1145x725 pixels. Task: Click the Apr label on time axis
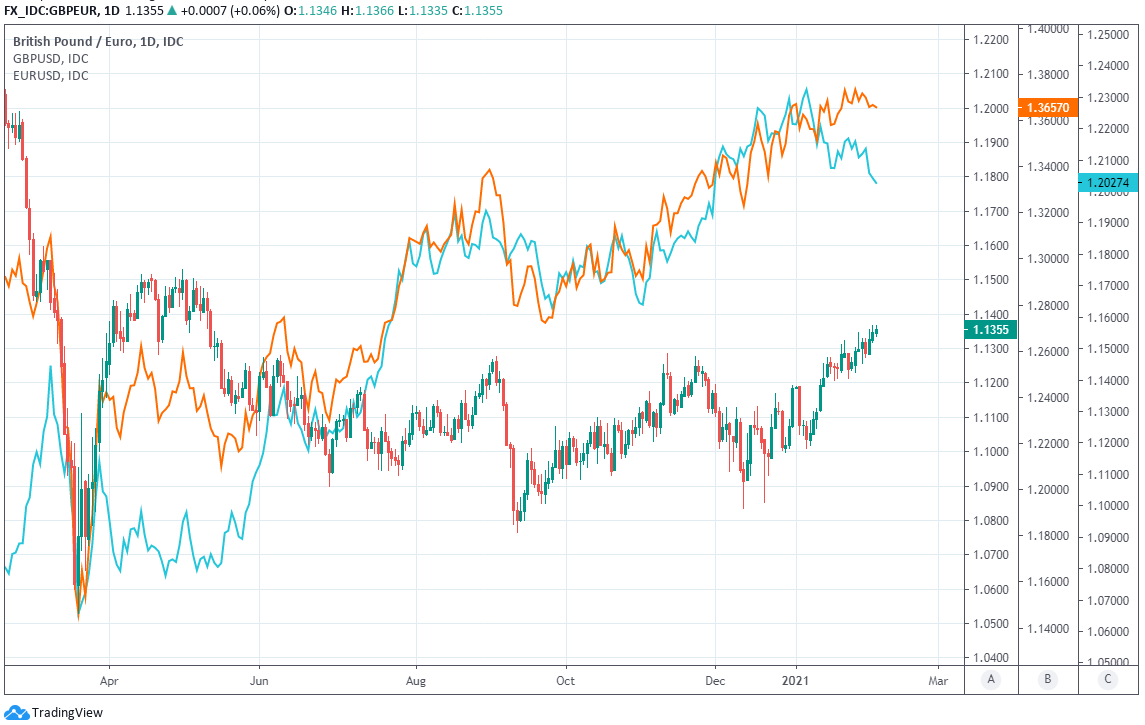pyautogui.click(x=109, y=680)
